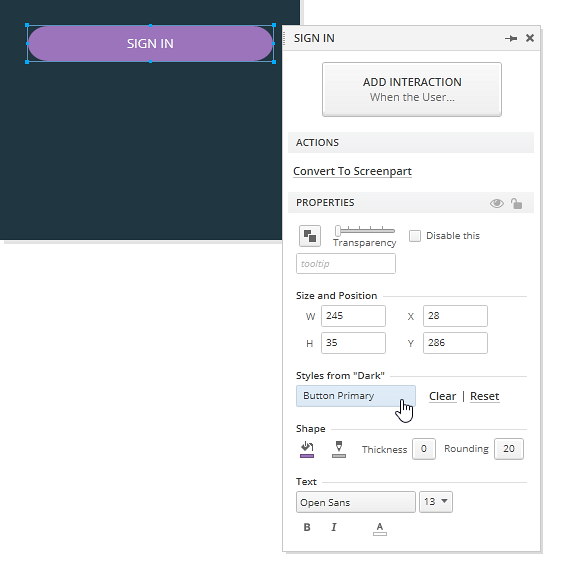Click the Clear styles link
The height and width of the screenshot is (580, 570).
(442, 396)
